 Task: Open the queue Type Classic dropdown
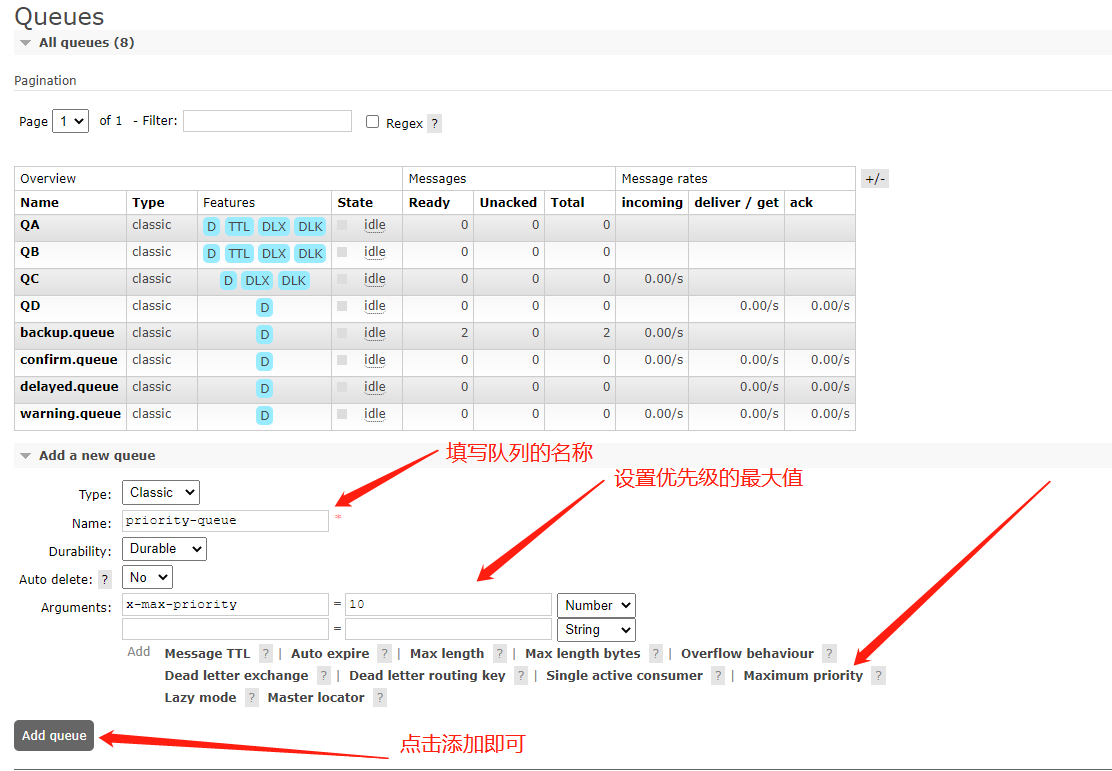[161, 492]
